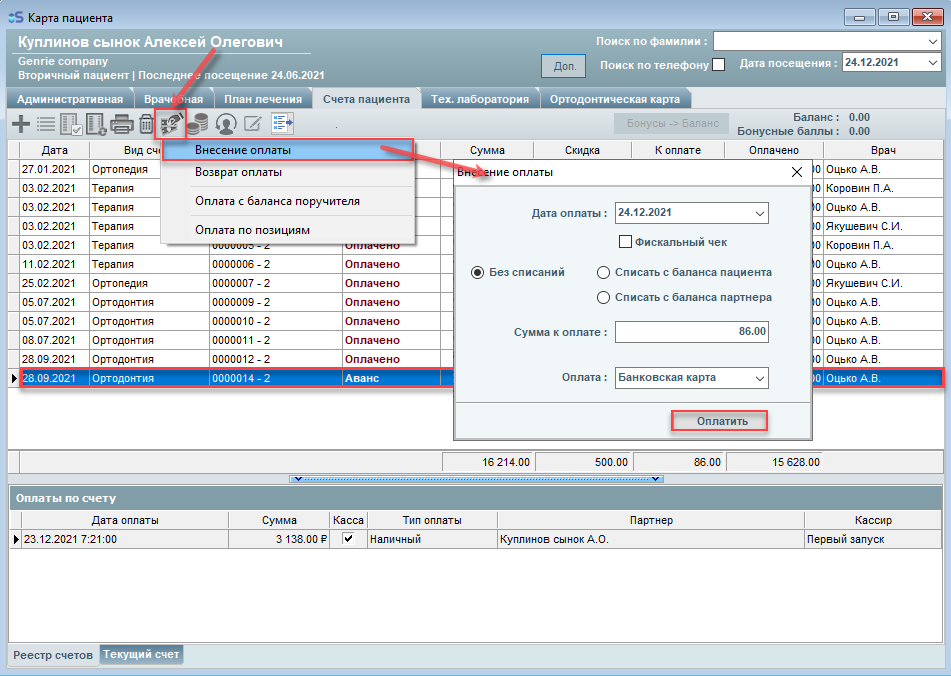The width and height of the screenshot is (951, 676).
Task: Click the plus icon to add invoice
Action: [x=20, y=124]
